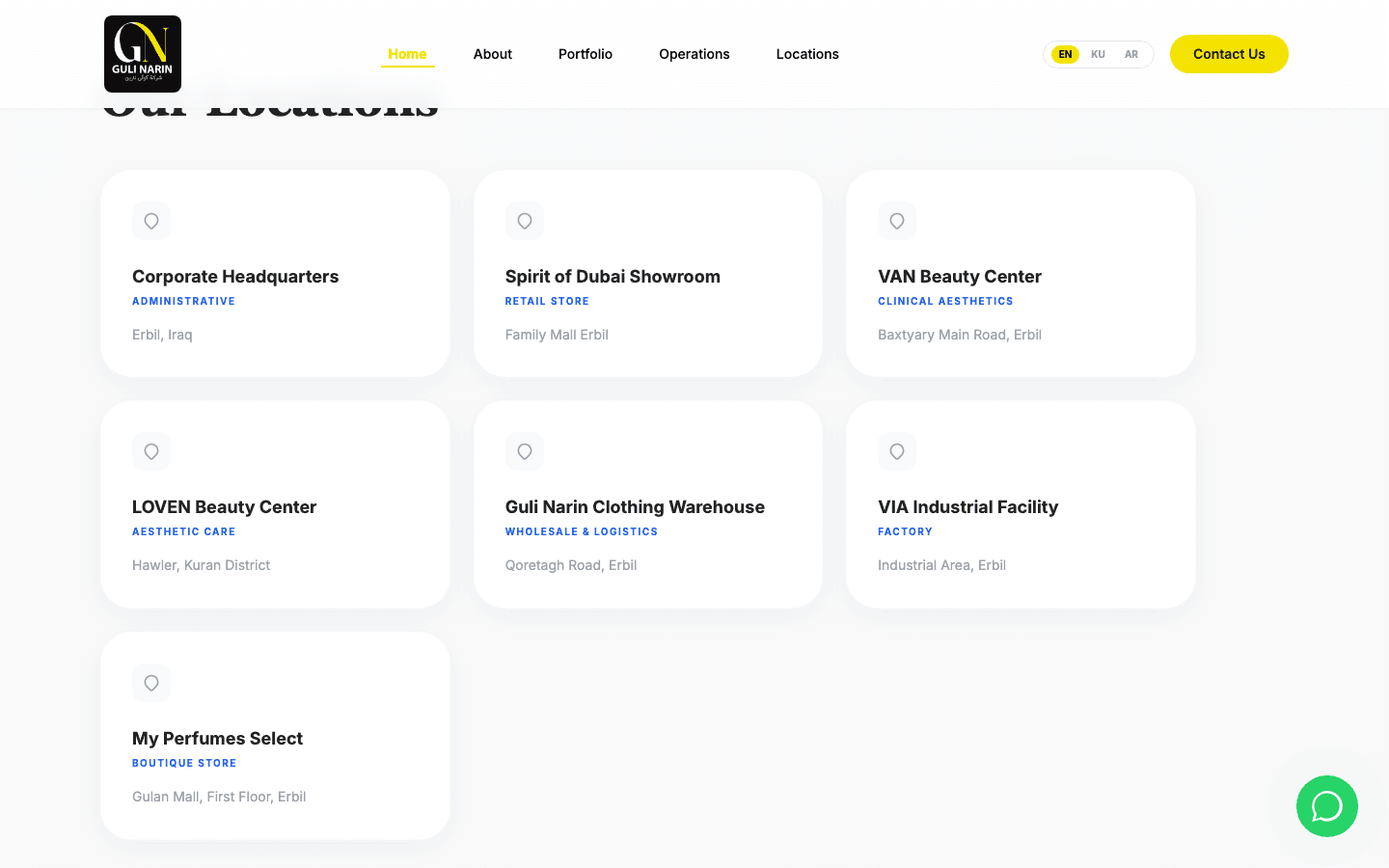Screen dimensions: 1389x868
Task: Open the WhatsApp chat bubble
Action: [x=1327, y=806]
